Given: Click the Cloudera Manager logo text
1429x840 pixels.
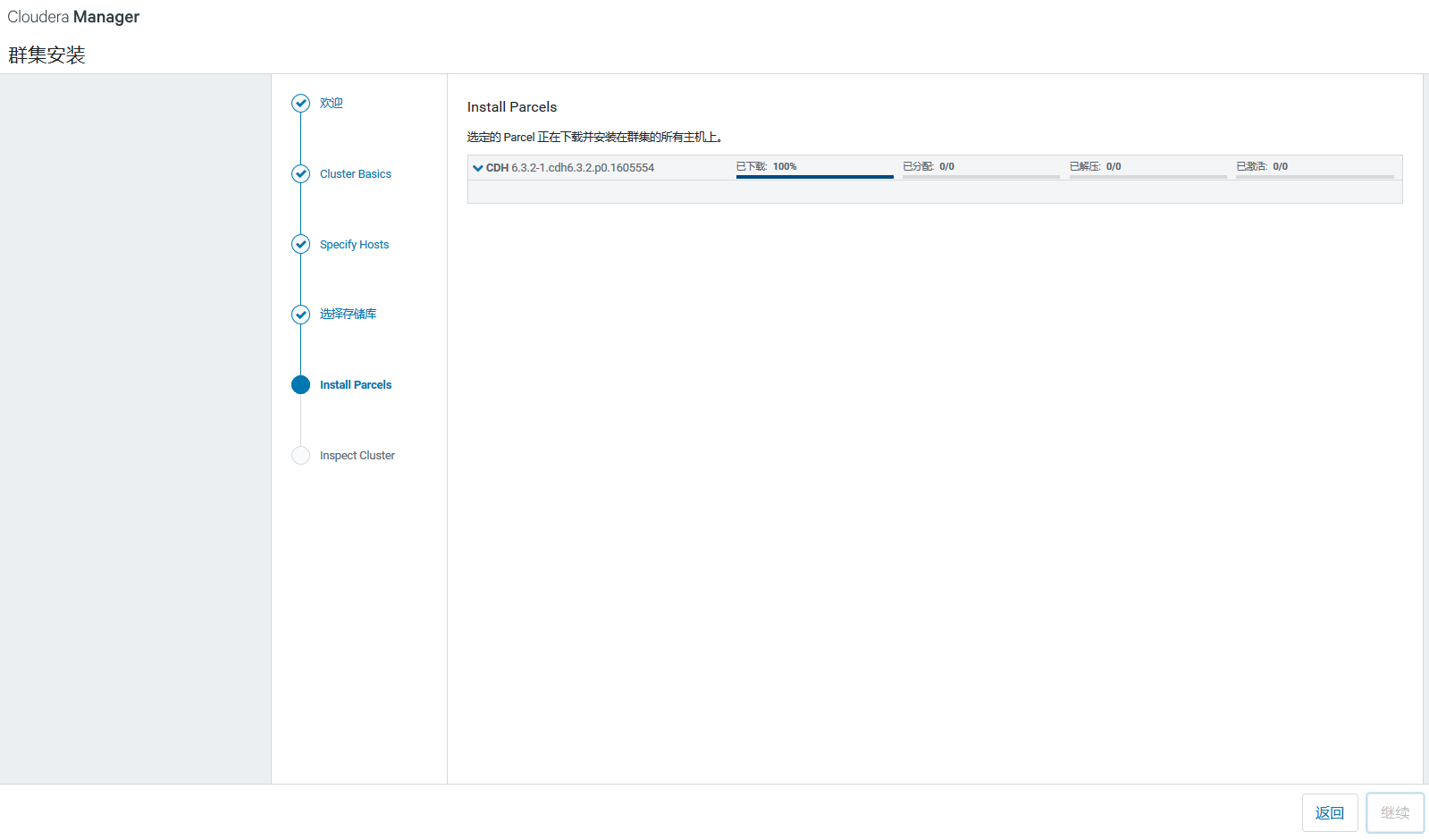Looking at the screenshot, I should [x=73, y=17].
